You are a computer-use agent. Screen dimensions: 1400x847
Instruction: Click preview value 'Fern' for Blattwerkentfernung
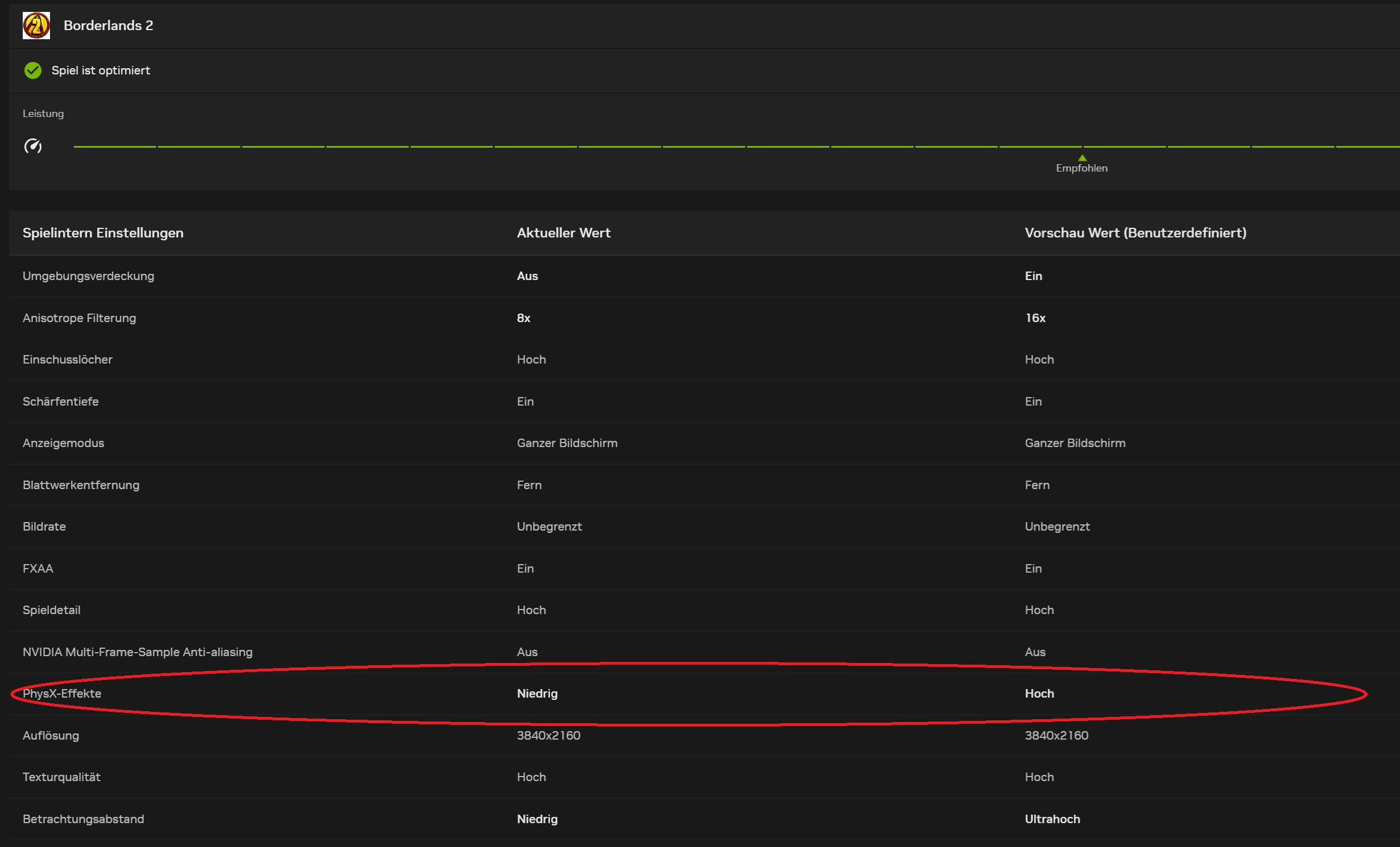coord(1037,485)
